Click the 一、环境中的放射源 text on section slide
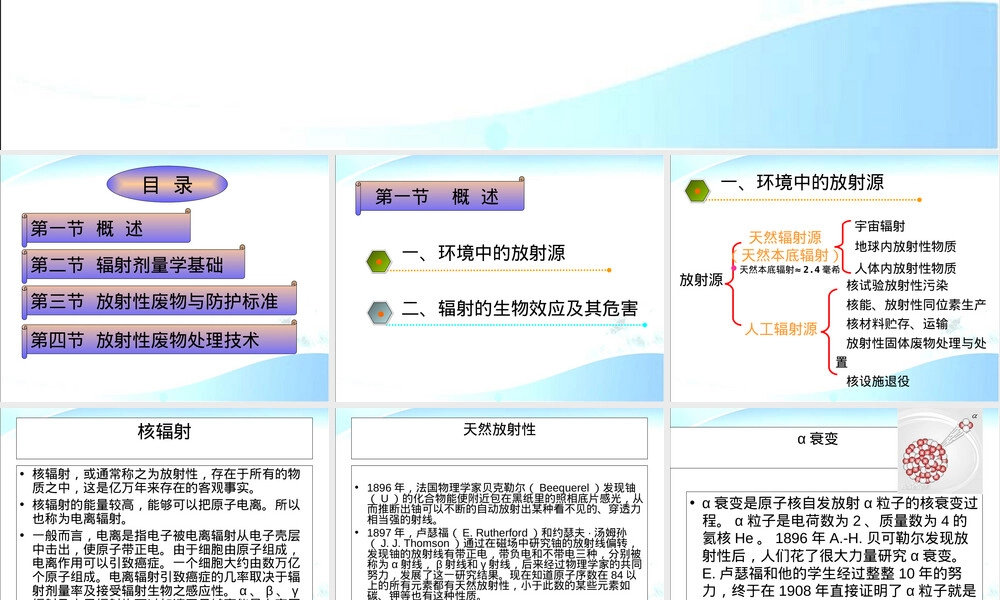The height and width of the screenshot is (600, 1000). click(x=483, y=253)
